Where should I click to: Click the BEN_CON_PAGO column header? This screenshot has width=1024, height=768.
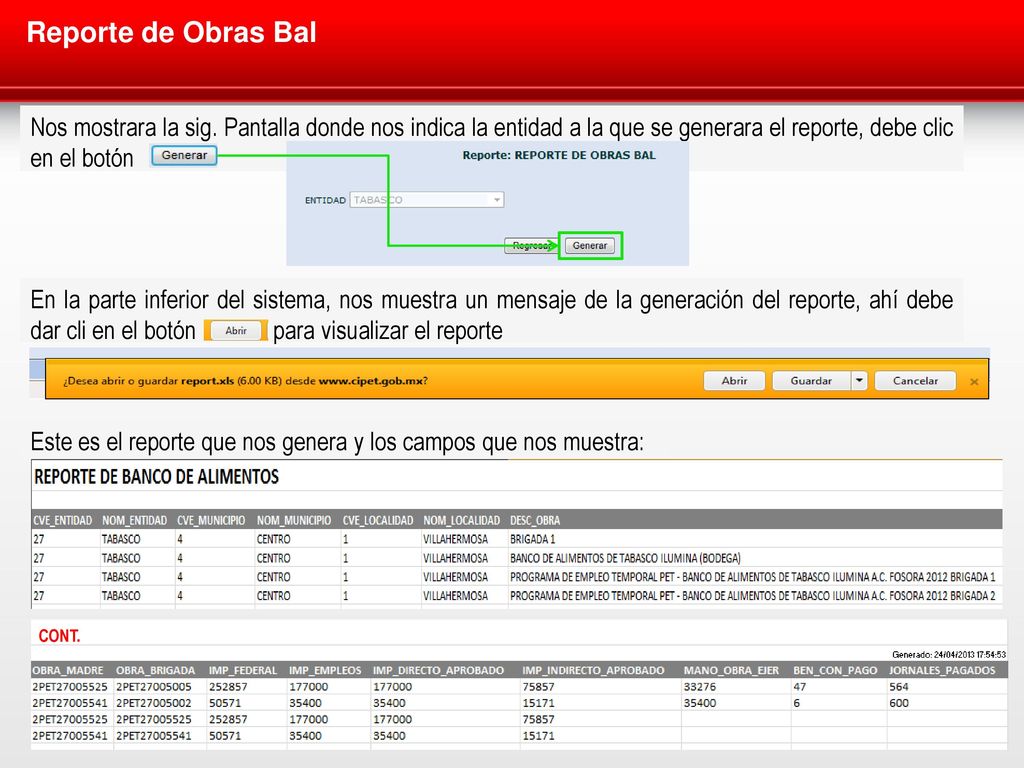pyautogui.click(x=835, y=671)
